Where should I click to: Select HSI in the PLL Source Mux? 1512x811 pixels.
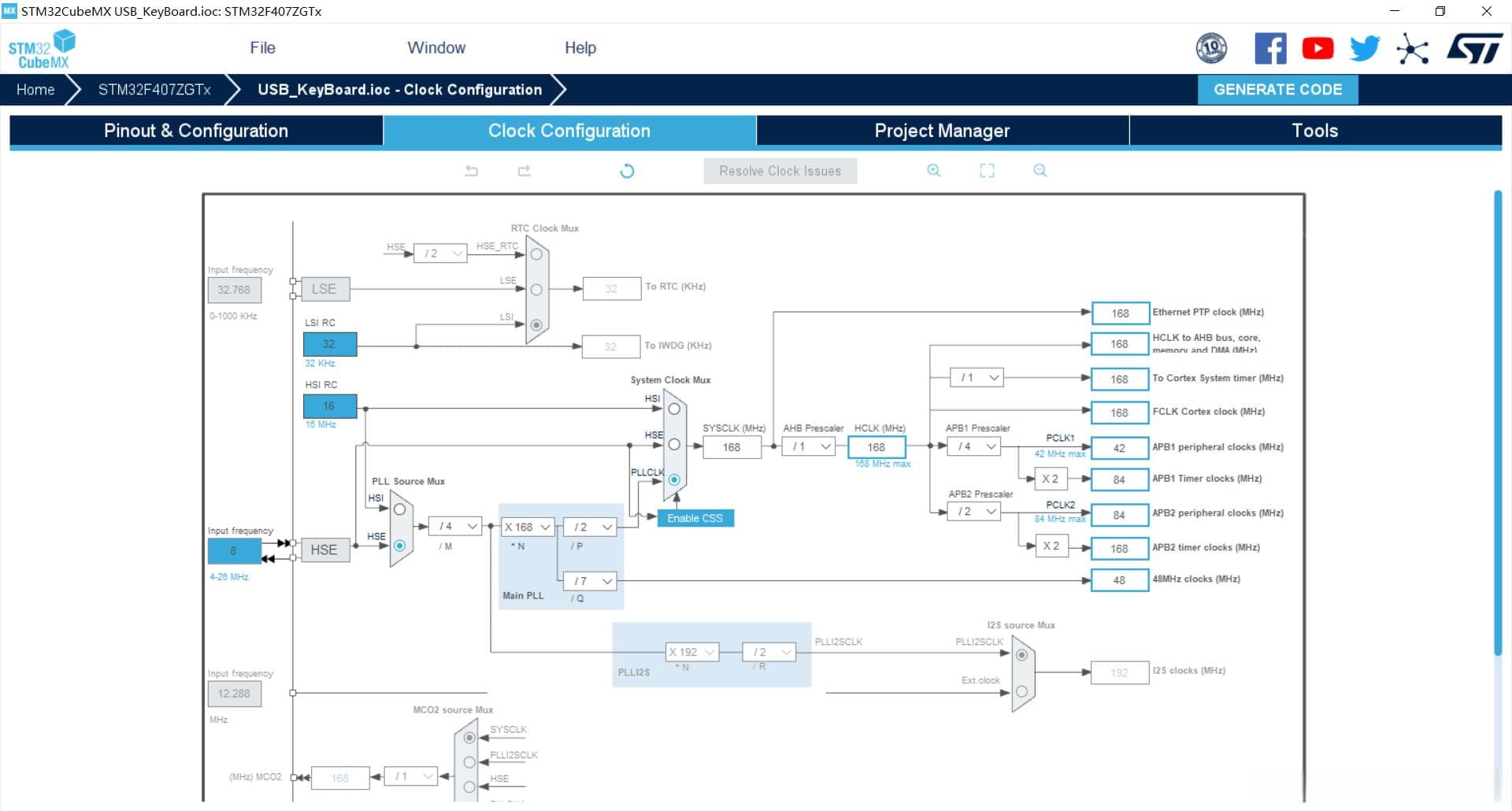[399, 509]
